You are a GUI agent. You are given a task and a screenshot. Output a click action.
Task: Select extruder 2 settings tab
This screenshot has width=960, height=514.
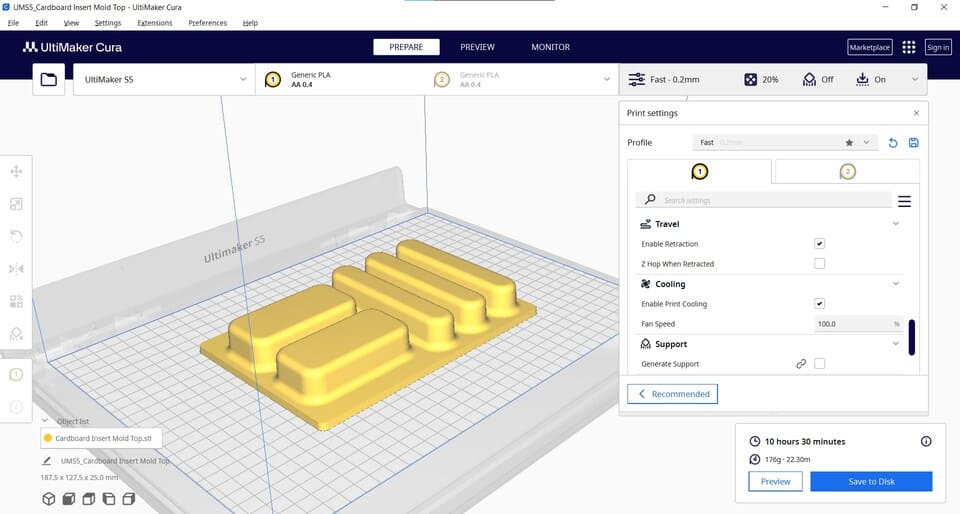pyautogui.click(x=847, y=172)
